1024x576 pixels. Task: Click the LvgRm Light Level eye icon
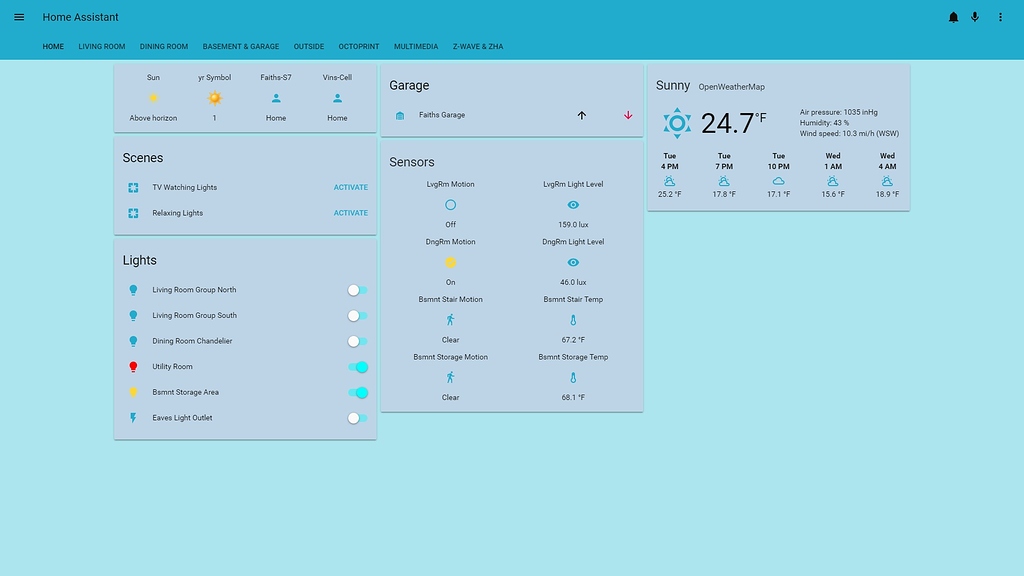point(572,204)
